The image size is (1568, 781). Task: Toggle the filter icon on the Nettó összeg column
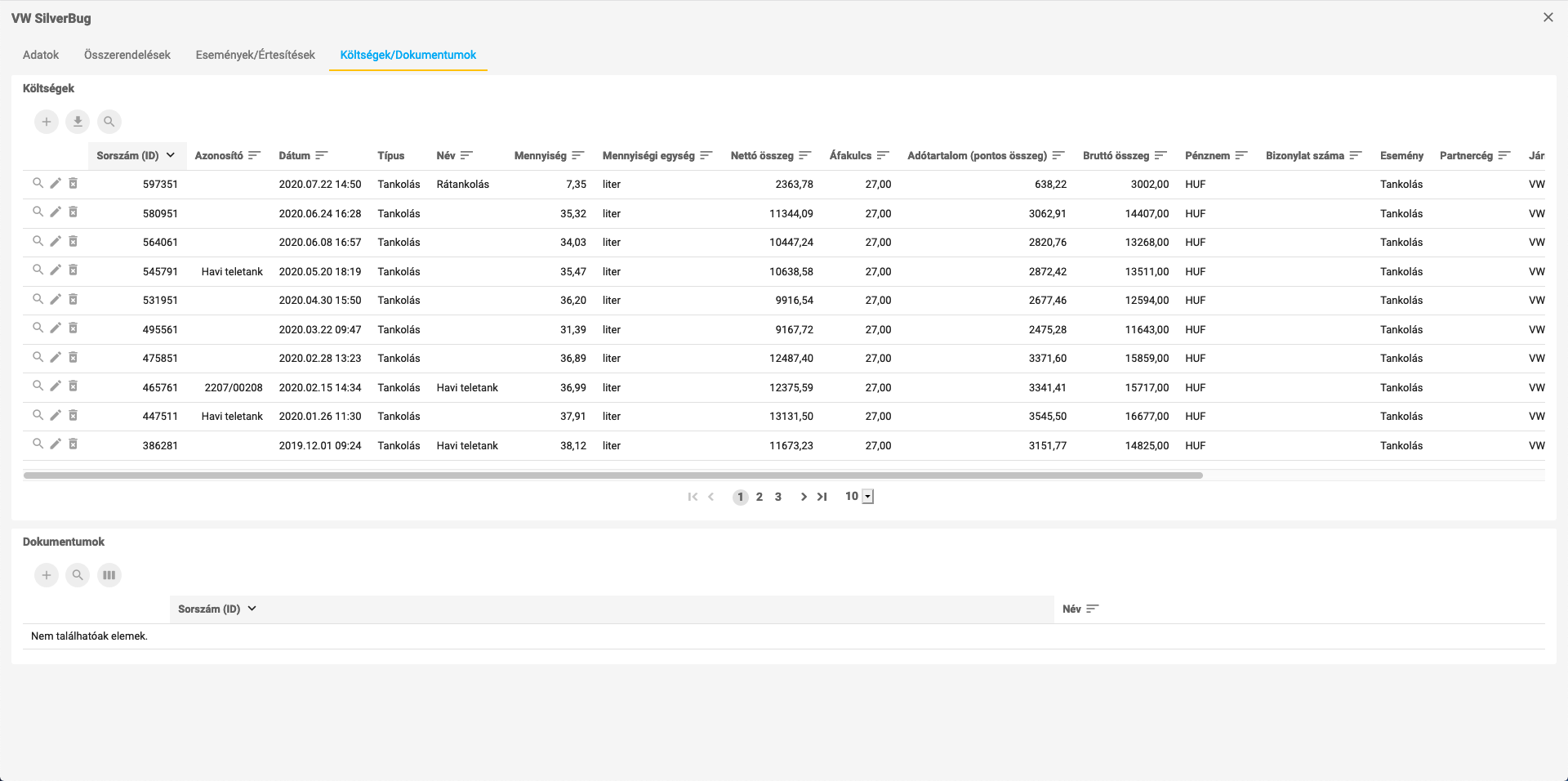[805, 155]
